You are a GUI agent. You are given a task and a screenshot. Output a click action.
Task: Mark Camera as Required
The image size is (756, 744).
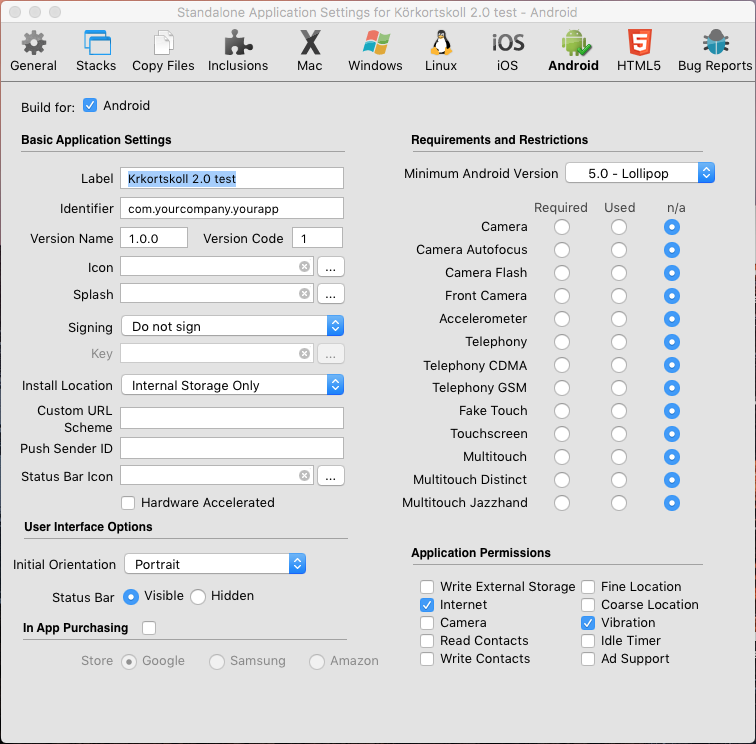pyautogui.click(x=562, y=227)
